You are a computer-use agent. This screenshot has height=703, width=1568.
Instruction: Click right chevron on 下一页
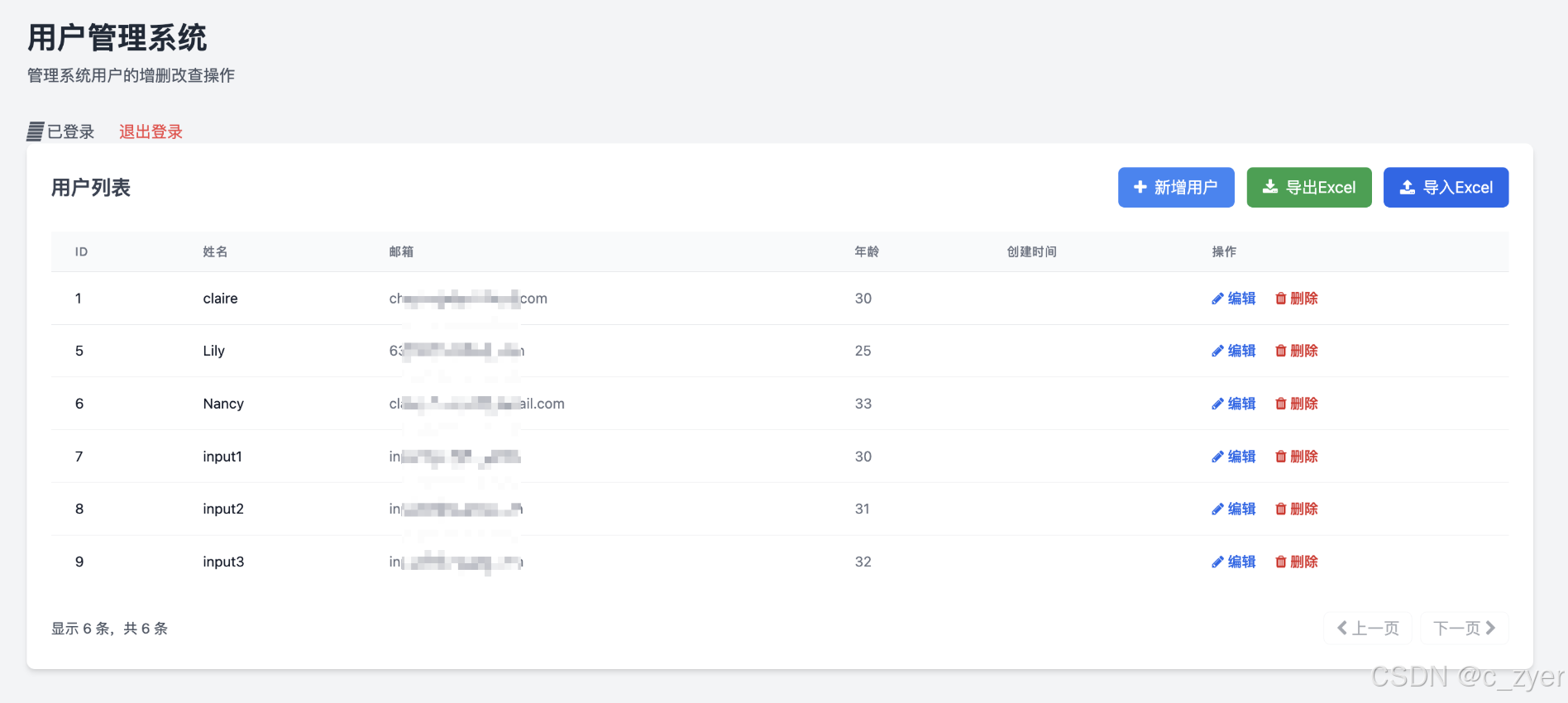pyautogui.click(x=1490, y=628)
